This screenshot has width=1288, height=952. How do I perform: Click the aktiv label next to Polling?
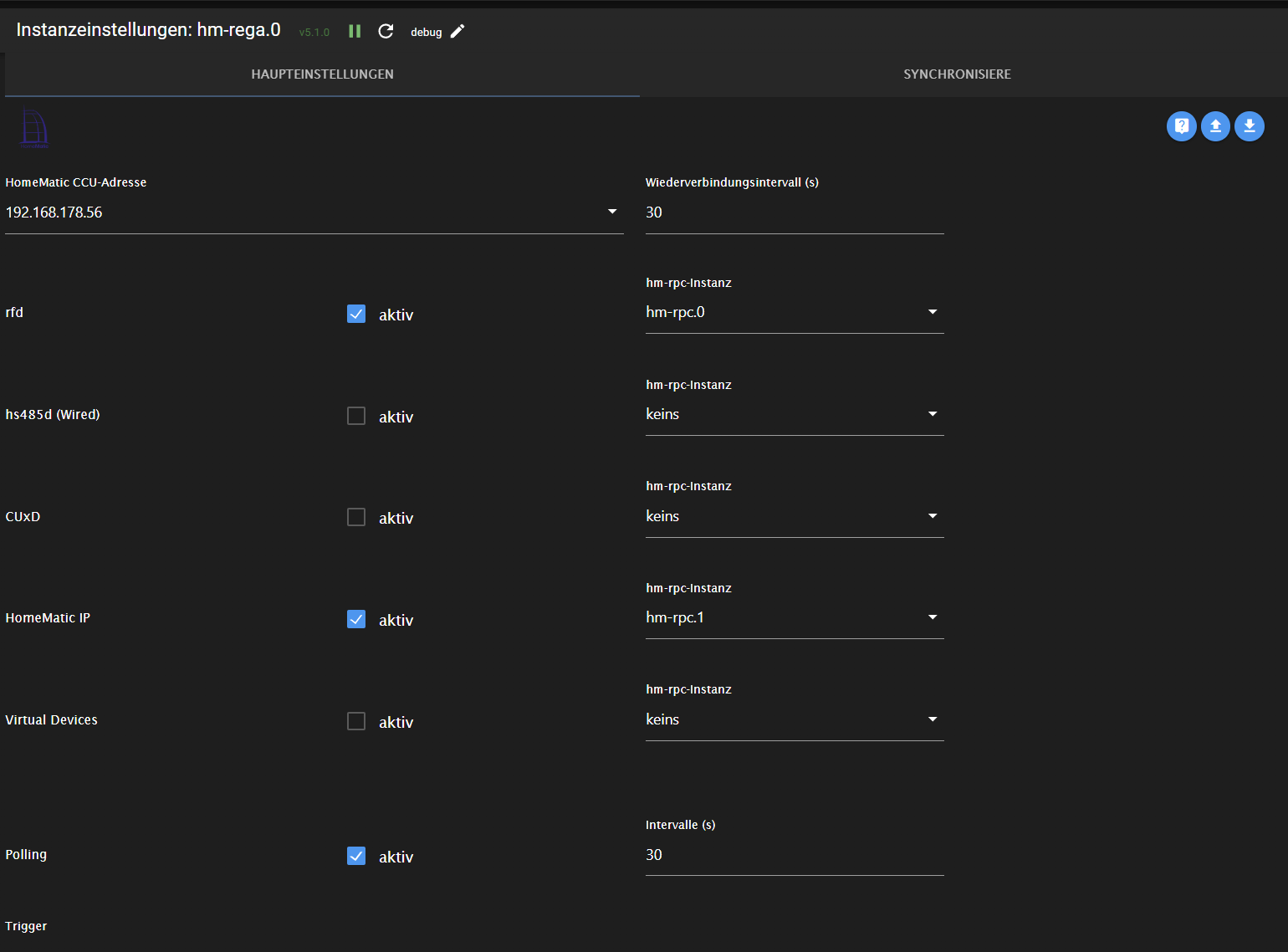coord(396,857)
